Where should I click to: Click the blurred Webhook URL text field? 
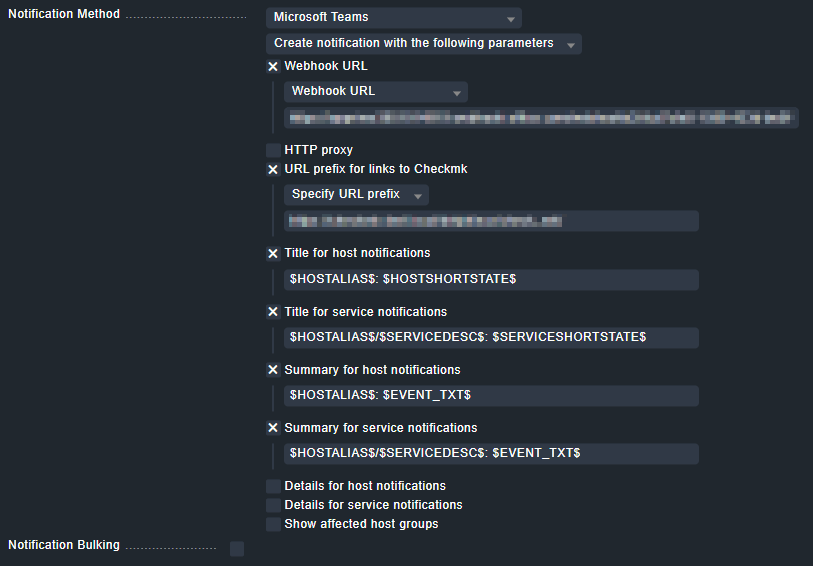[540, 118]
